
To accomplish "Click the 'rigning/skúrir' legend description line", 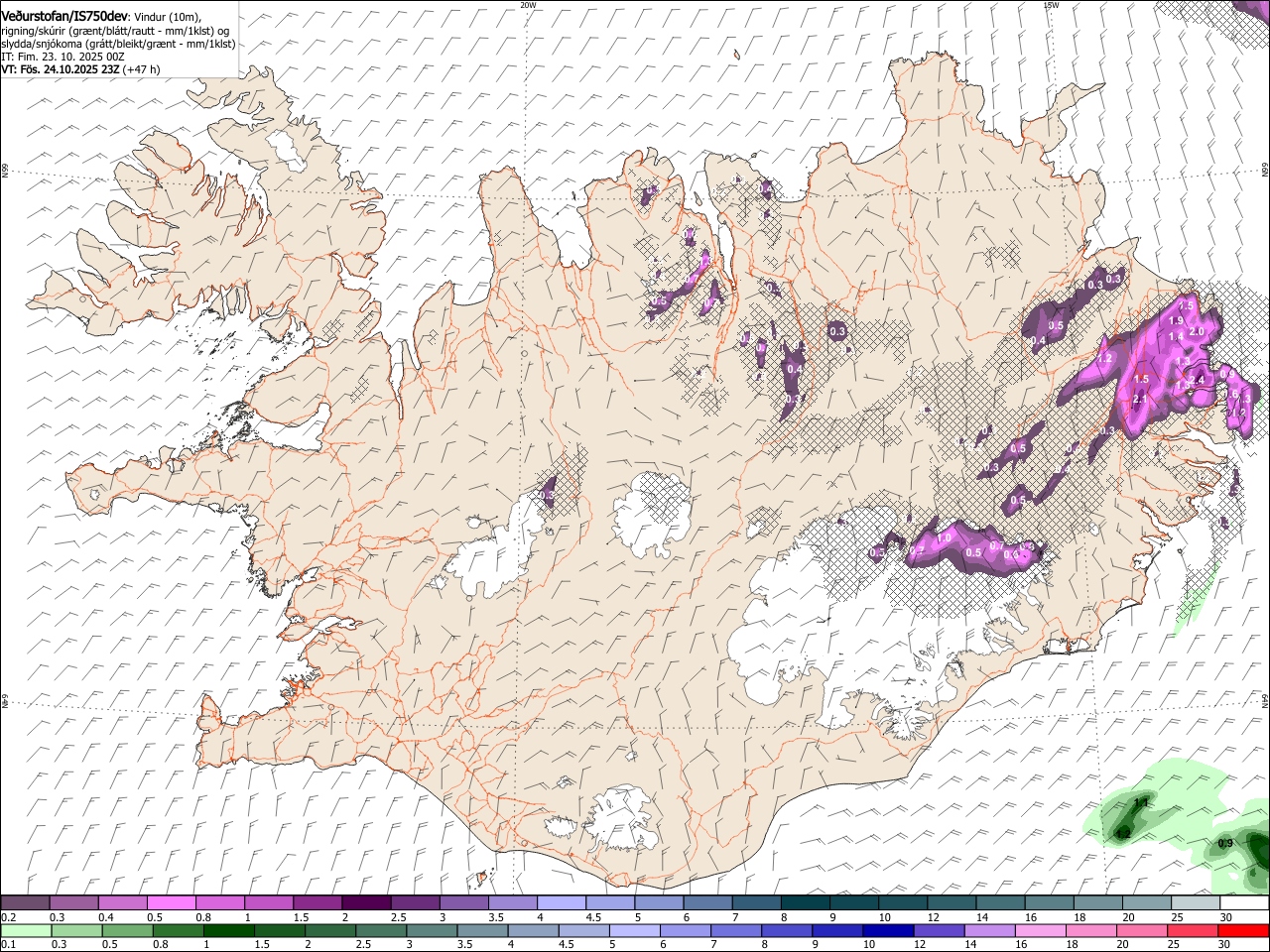I will click(x=117, y=31).
